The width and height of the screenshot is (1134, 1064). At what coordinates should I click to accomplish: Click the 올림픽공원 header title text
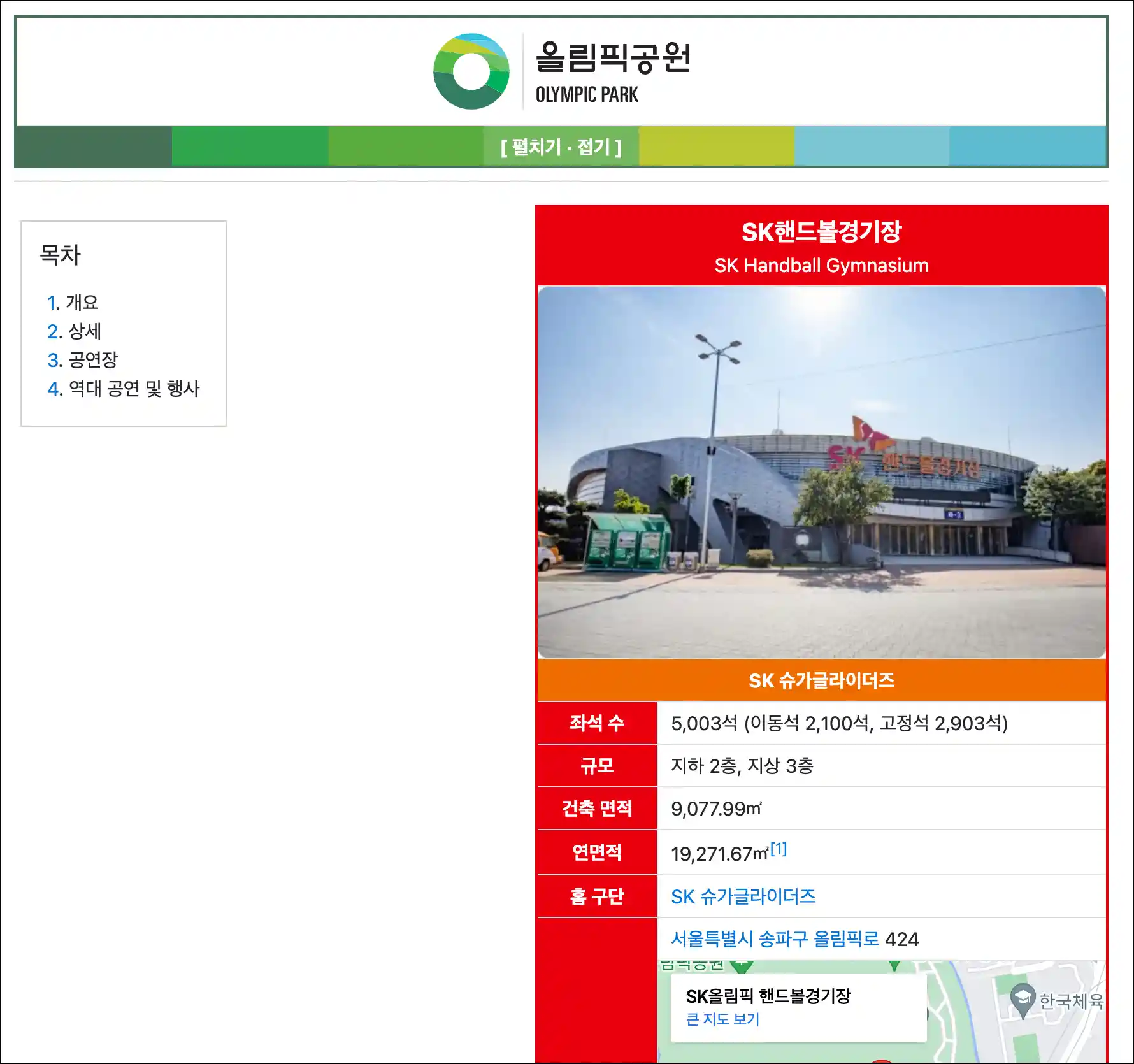[x=613, y=57]
